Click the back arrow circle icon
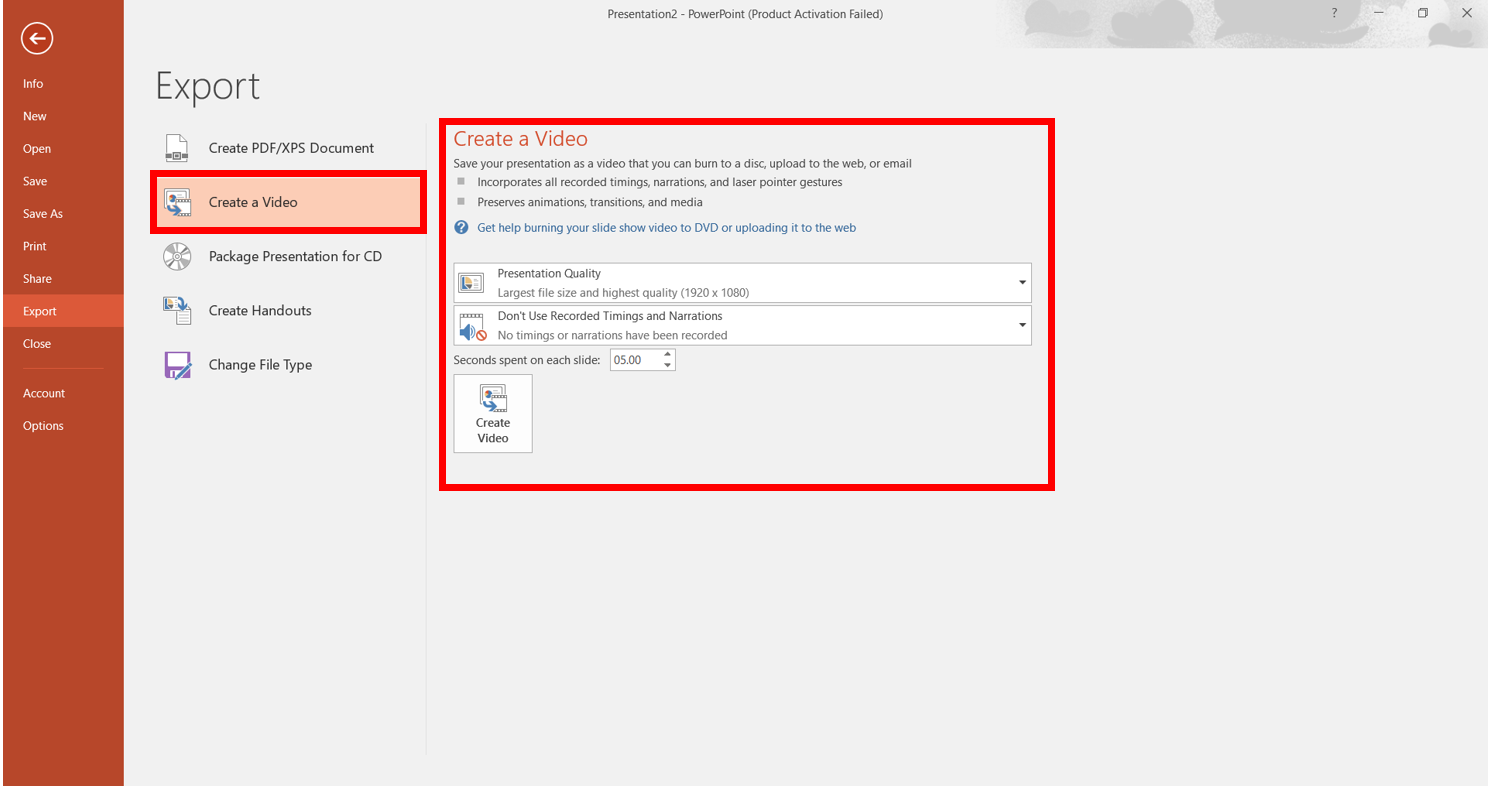Viewport: 1490px width, 786px height. tap(37, 39)
